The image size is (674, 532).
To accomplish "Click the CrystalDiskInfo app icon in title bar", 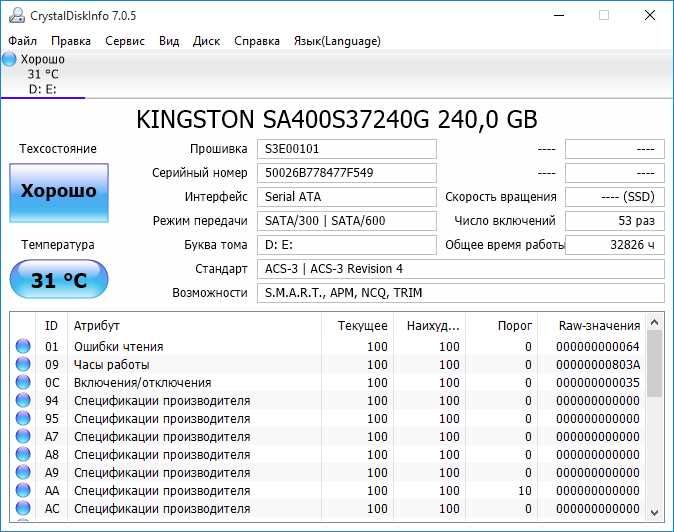I will coord(17,15).
